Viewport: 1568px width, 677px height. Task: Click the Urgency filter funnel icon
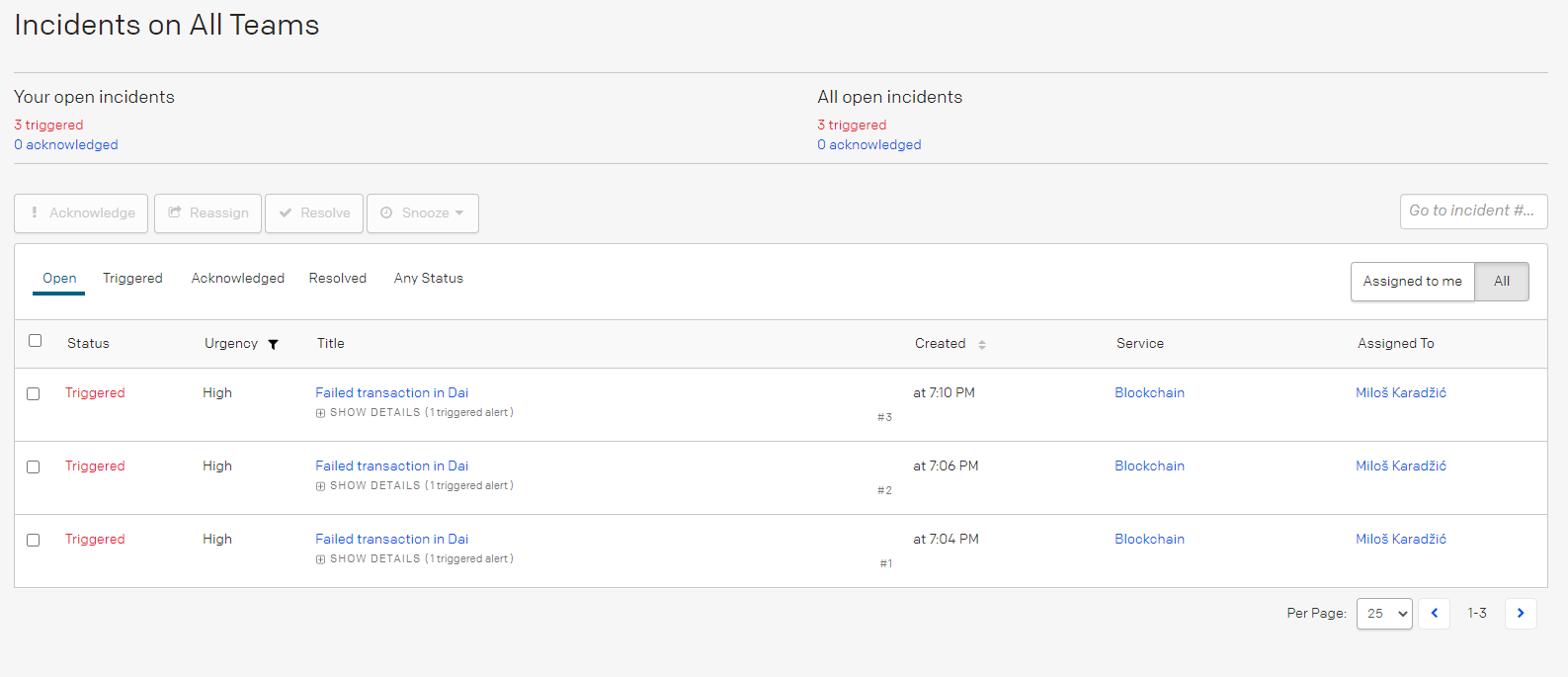tap(274, 344)
